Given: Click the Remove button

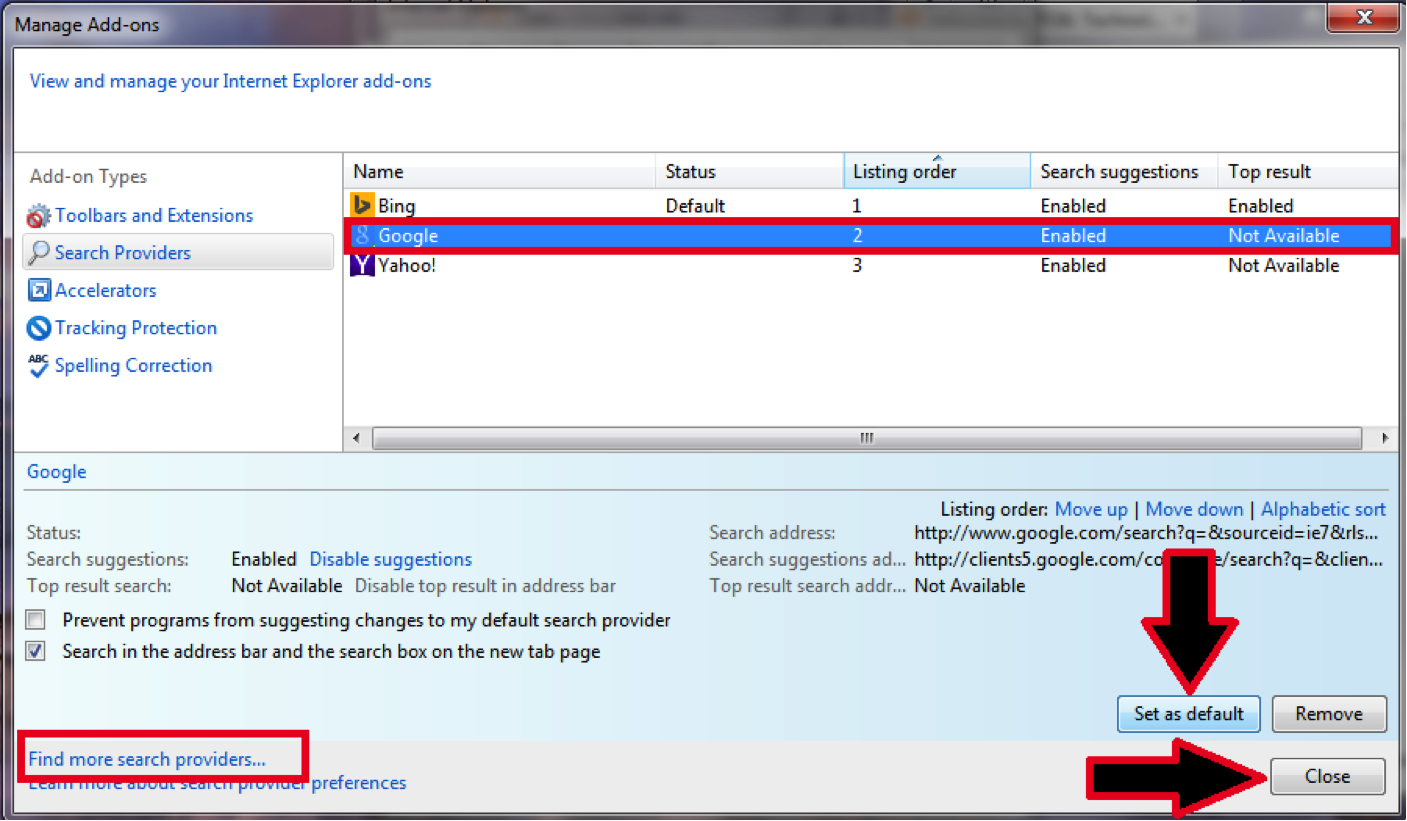Looking at the screenshot, I should coord(1329,714).
